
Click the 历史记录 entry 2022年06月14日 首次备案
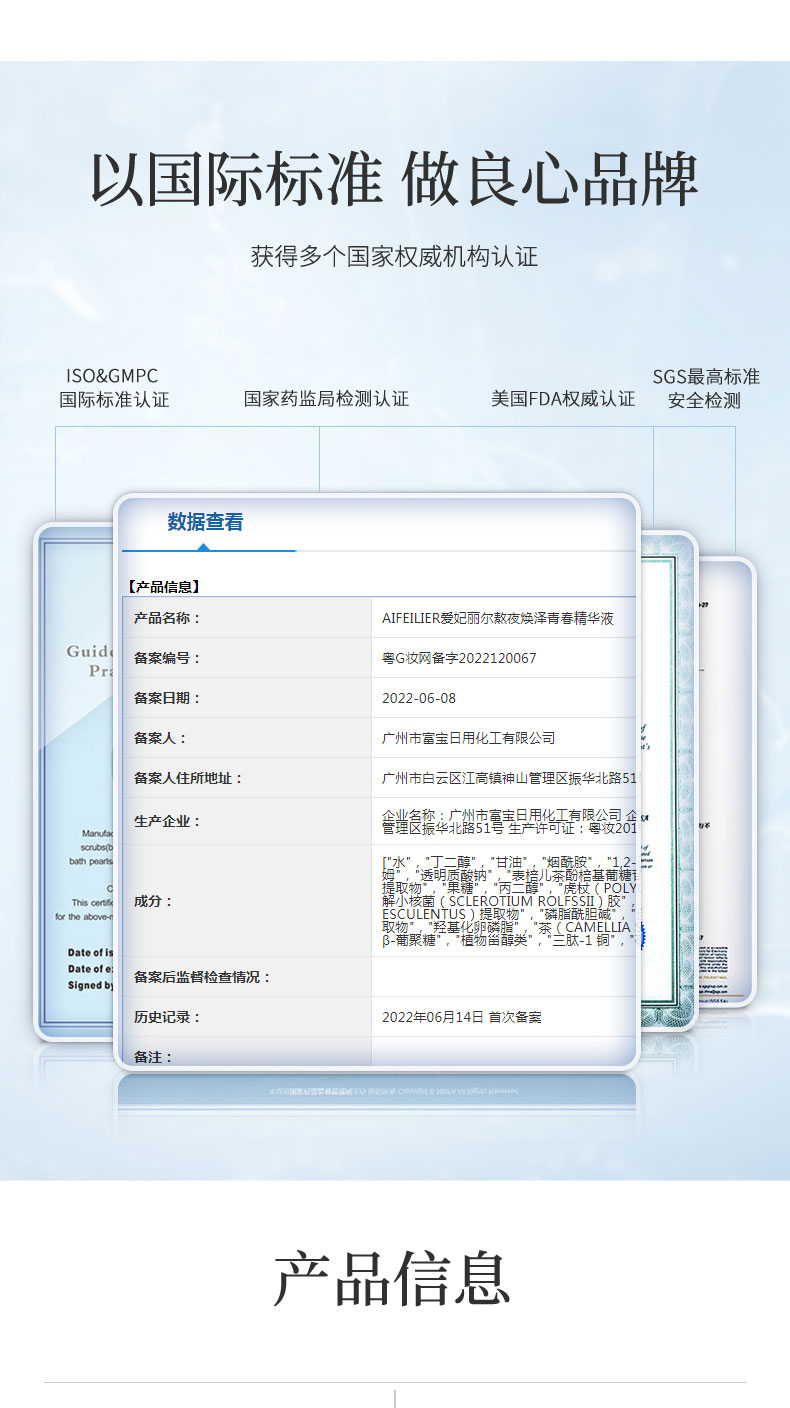point(461,1017)
